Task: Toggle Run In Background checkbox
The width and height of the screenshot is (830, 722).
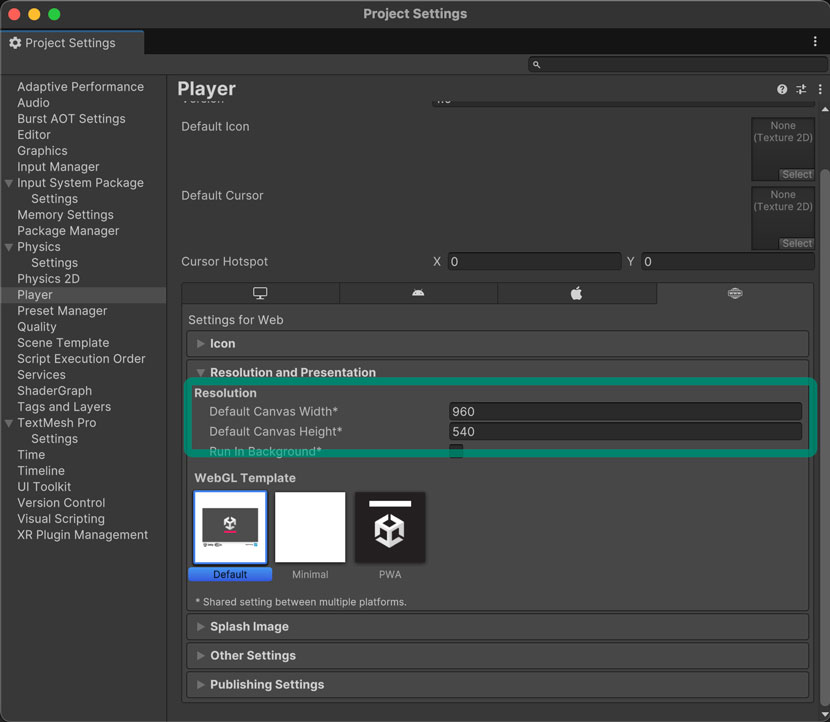Action: click(x=456, y=452)
